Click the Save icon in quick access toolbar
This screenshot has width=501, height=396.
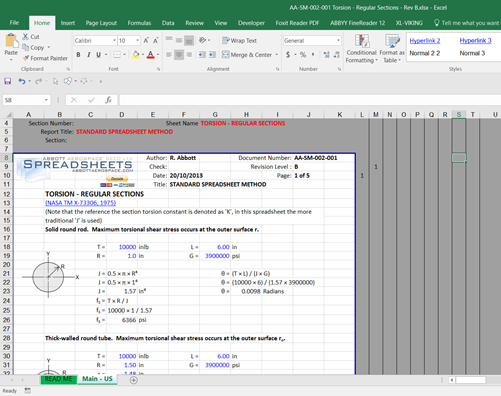tap(8, 81)
